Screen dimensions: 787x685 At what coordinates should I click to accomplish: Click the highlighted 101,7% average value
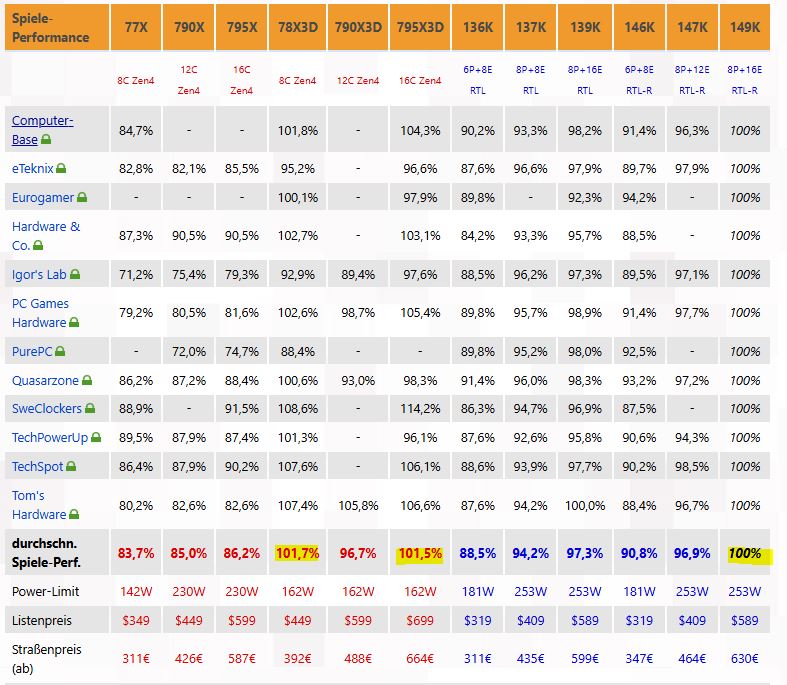point(298,554)
